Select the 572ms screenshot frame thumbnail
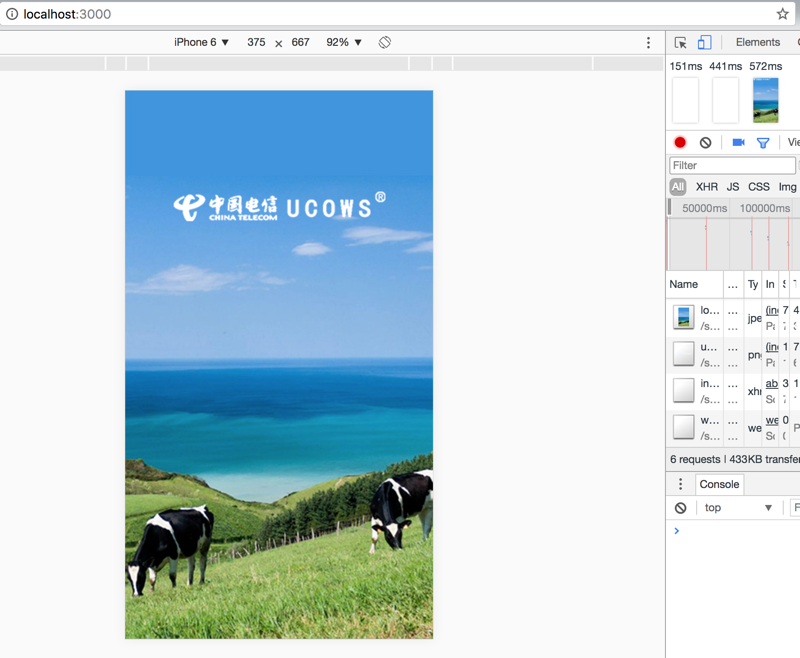Image resolution: width=800 pixels, height=658 pixels. point(765,100)
